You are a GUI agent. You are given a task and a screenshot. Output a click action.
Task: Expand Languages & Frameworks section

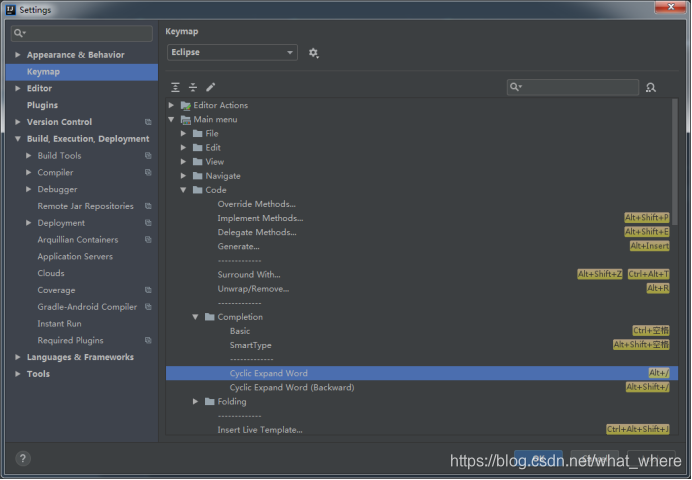18,357
